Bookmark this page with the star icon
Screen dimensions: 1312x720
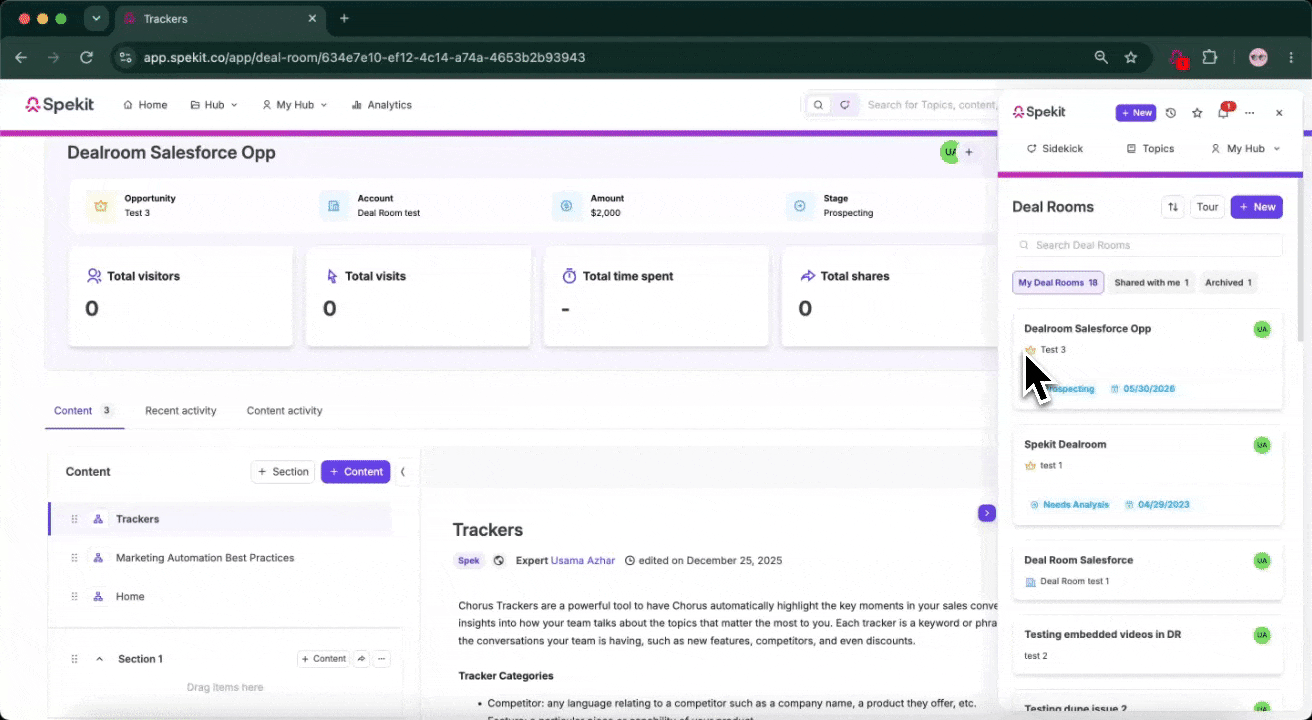click(x=1131, y=58)
